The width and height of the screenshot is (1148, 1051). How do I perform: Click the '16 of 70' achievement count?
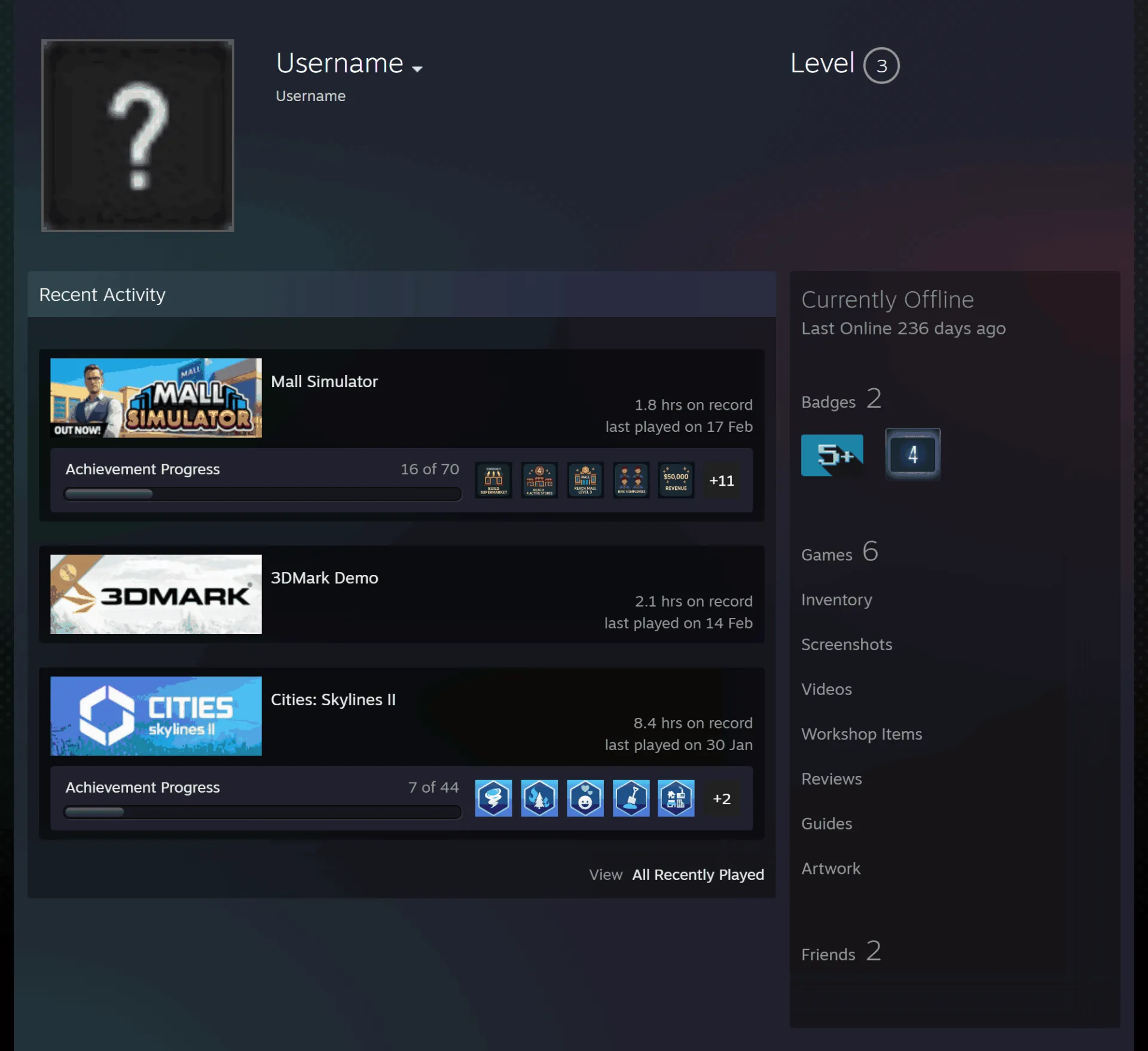430,470
